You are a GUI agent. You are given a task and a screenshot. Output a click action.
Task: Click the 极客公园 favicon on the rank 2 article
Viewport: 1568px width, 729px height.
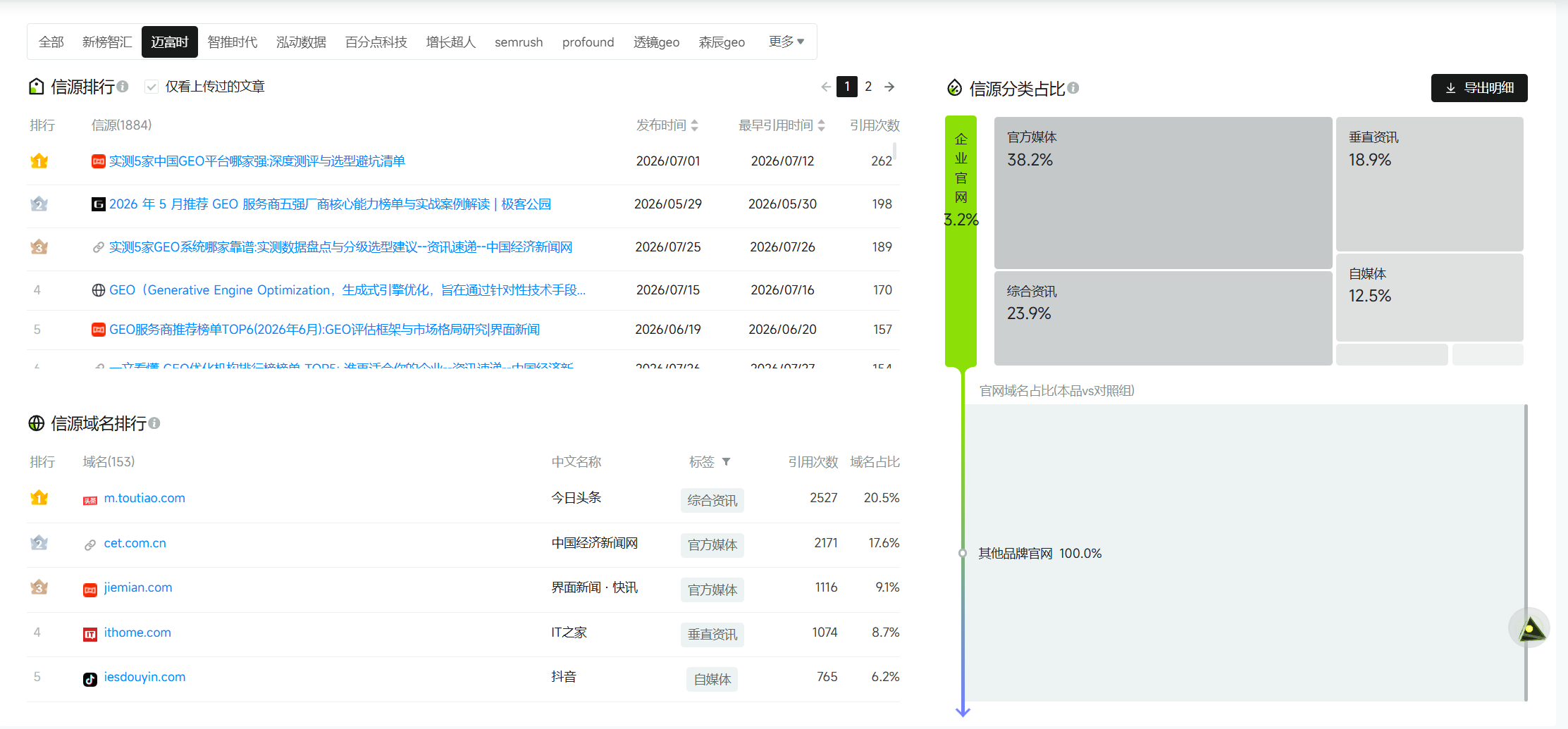click(99, 204)
